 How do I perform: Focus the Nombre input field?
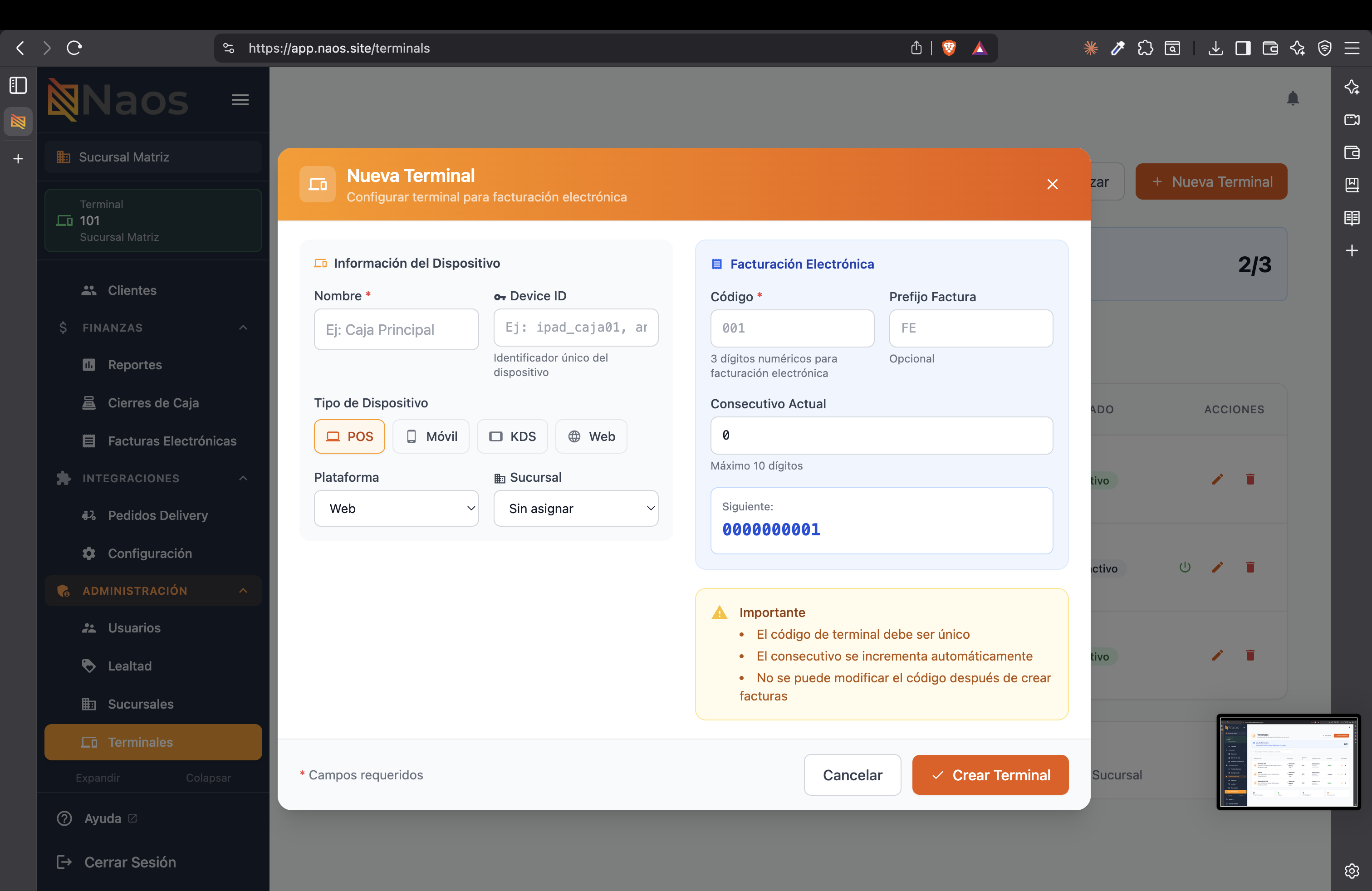click(396, 329)
